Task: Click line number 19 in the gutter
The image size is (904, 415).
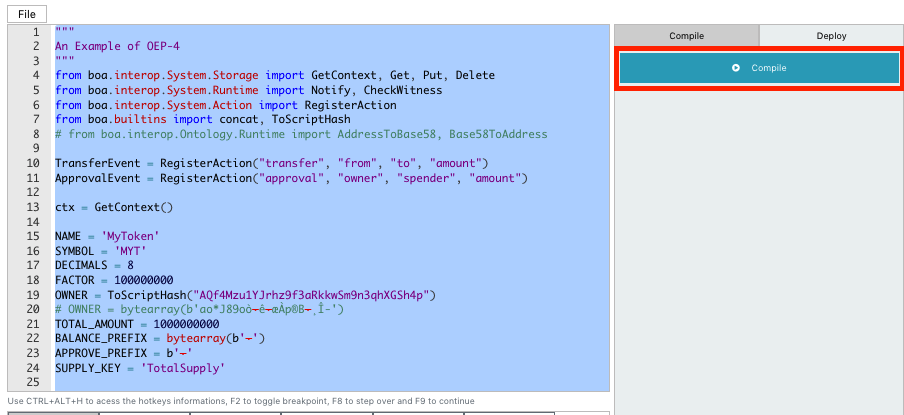Action: [x=33, y=295]
